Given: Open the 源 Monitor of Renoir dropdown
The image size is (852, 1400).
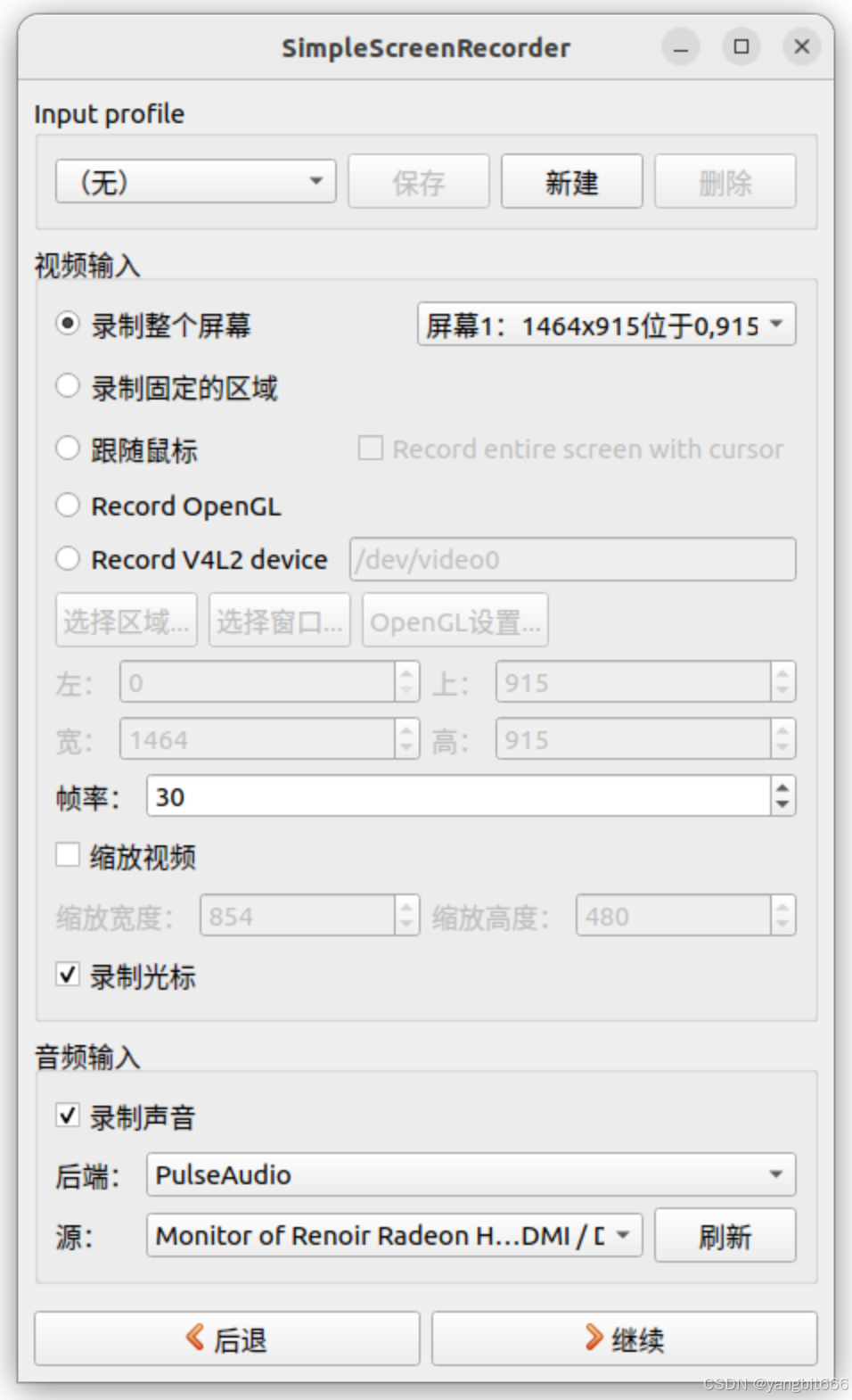Looking at the screenshot, I should (394, 1235).
